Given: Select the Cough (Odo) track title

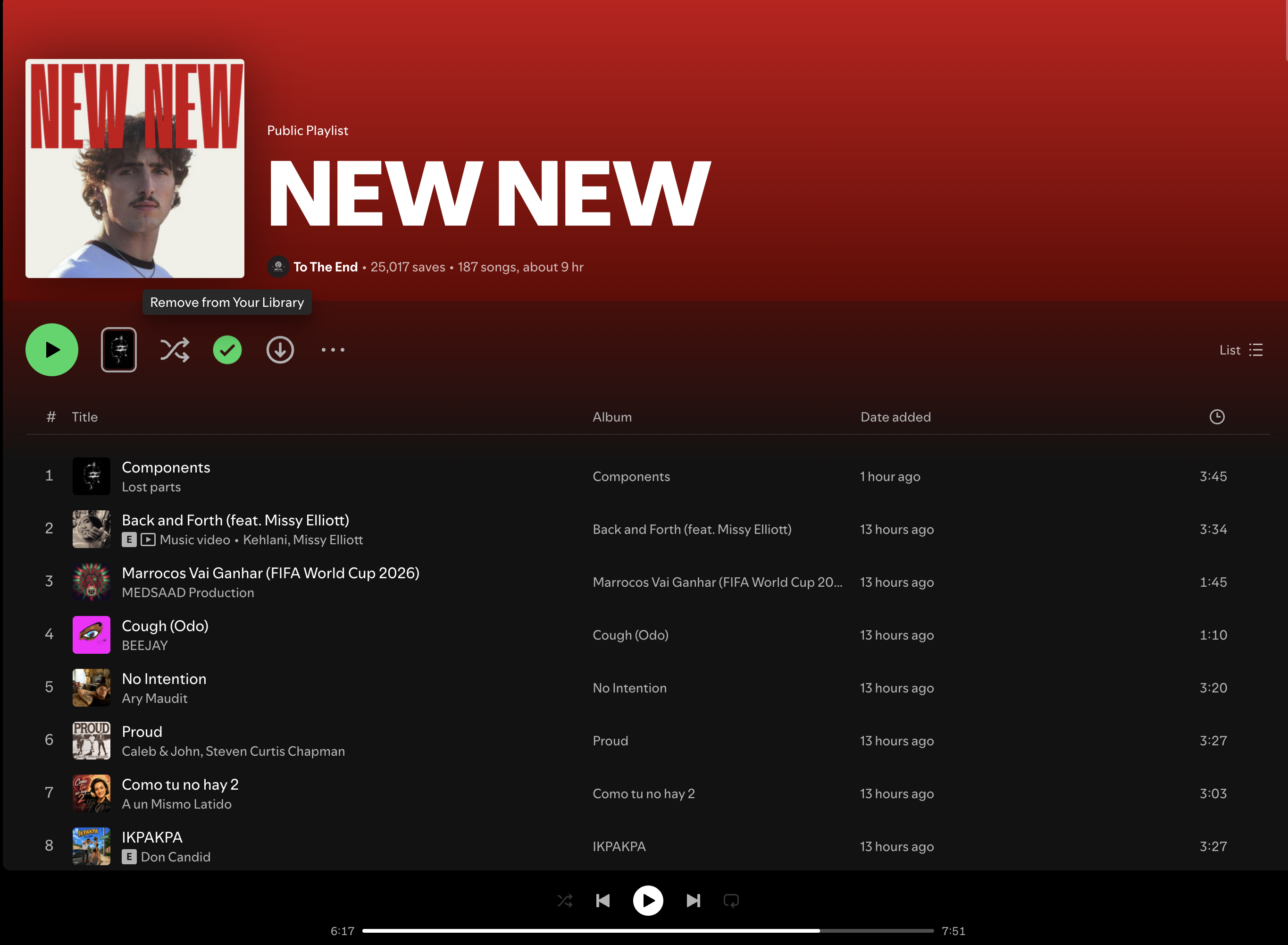Looking at the screenshot, I should click(165, 626).
